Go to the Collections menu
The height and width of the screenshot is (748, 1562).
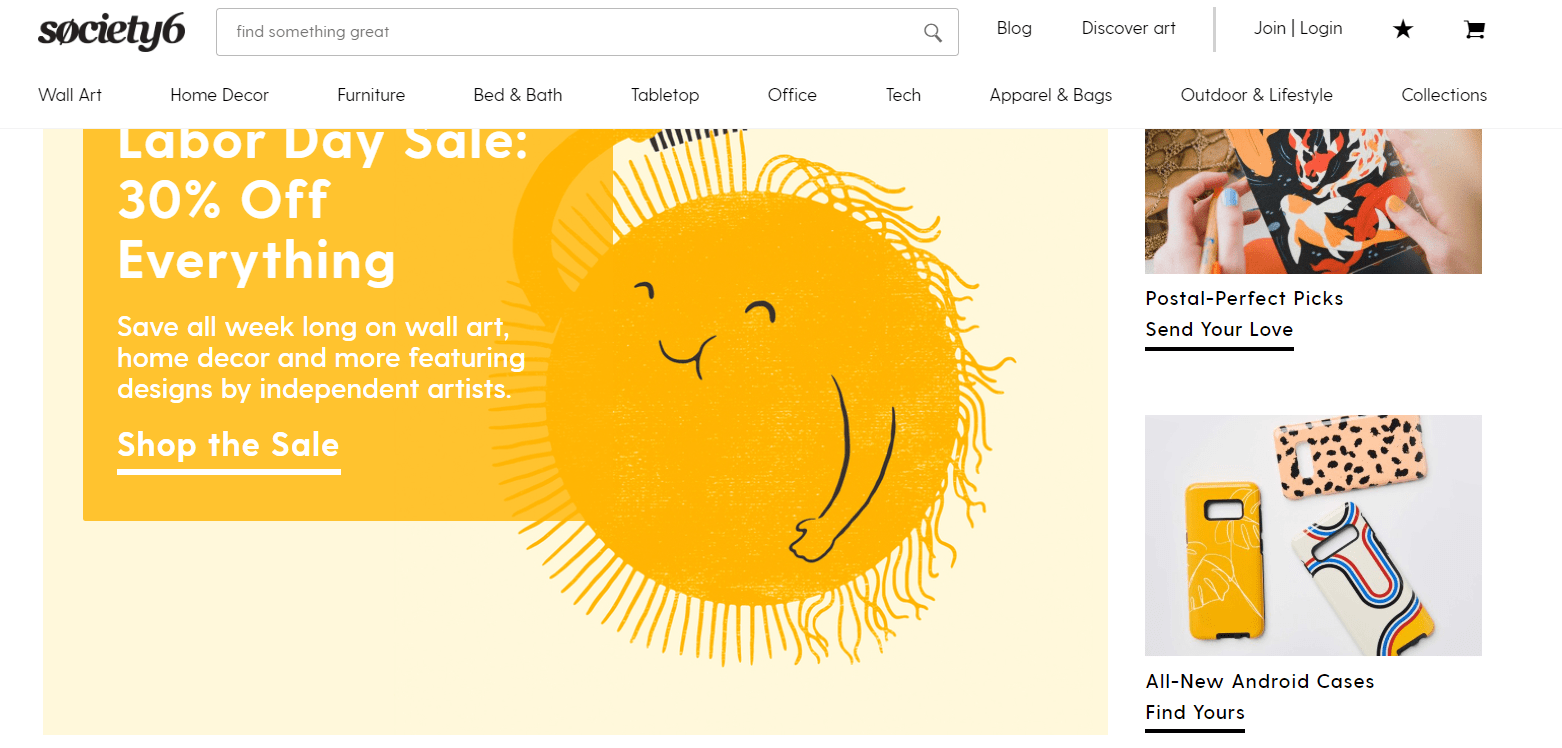coord(1443,95)
